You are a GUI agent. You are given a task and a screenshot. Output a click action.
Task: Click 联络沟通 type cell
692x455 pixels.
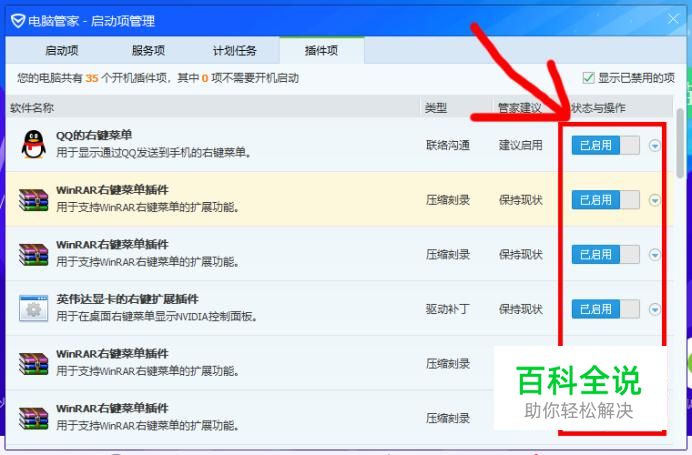pyautogui.click(x=448, y=145)
